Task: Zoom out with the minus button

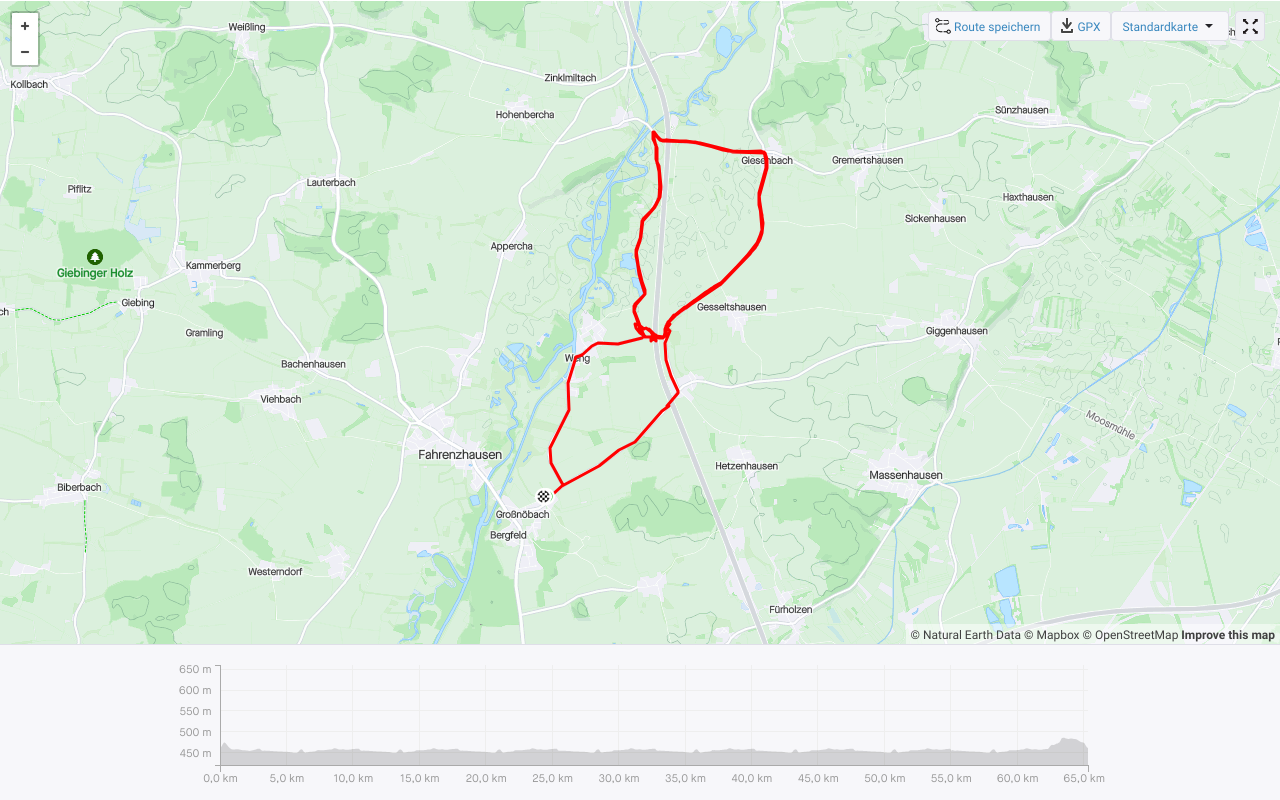Action: click(x=25, y=52)
